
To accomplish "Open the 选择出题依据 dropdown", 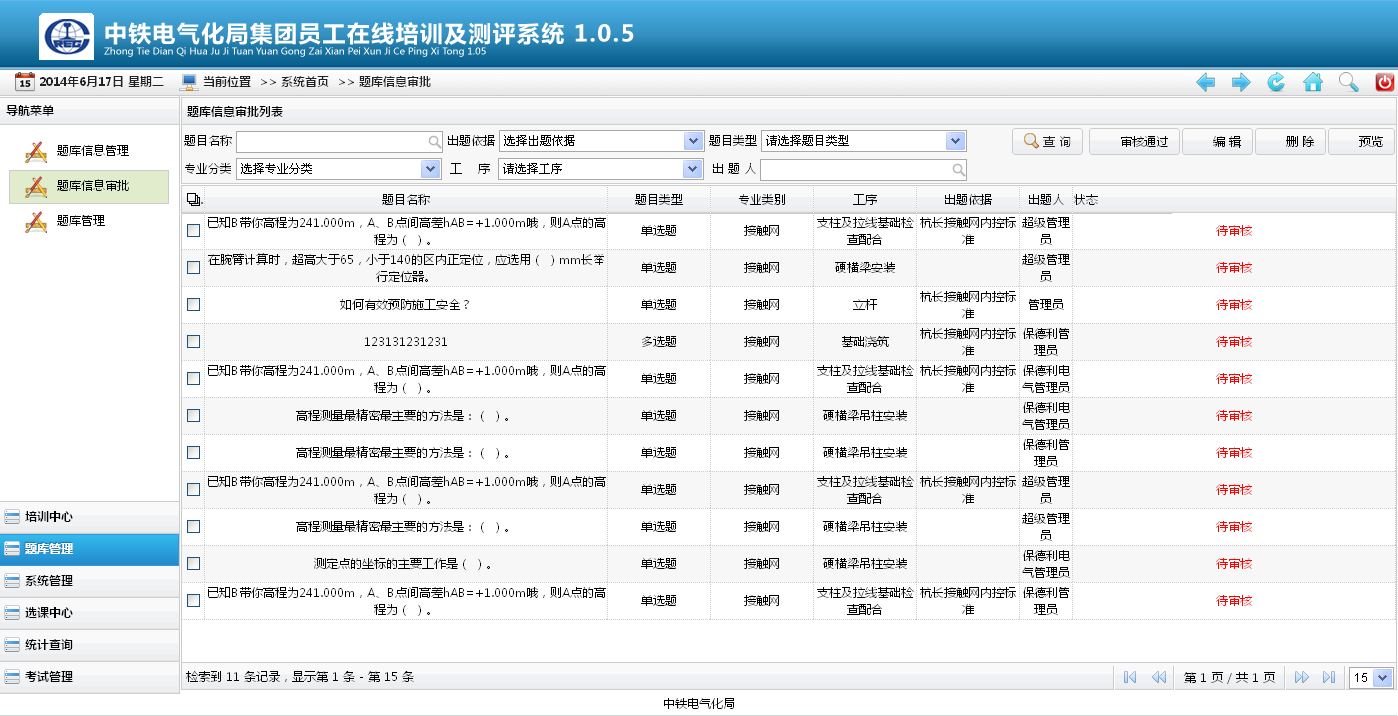I will click(601, 141).
